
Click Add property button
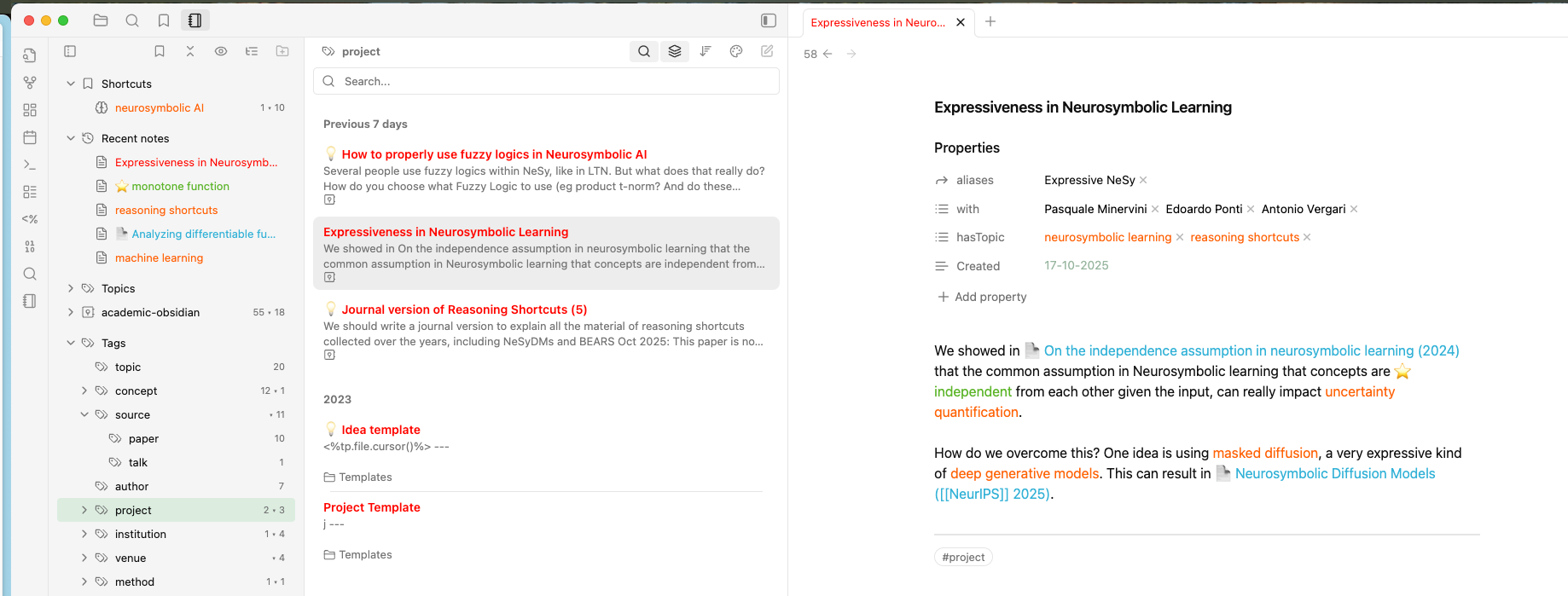pos(982,297)
